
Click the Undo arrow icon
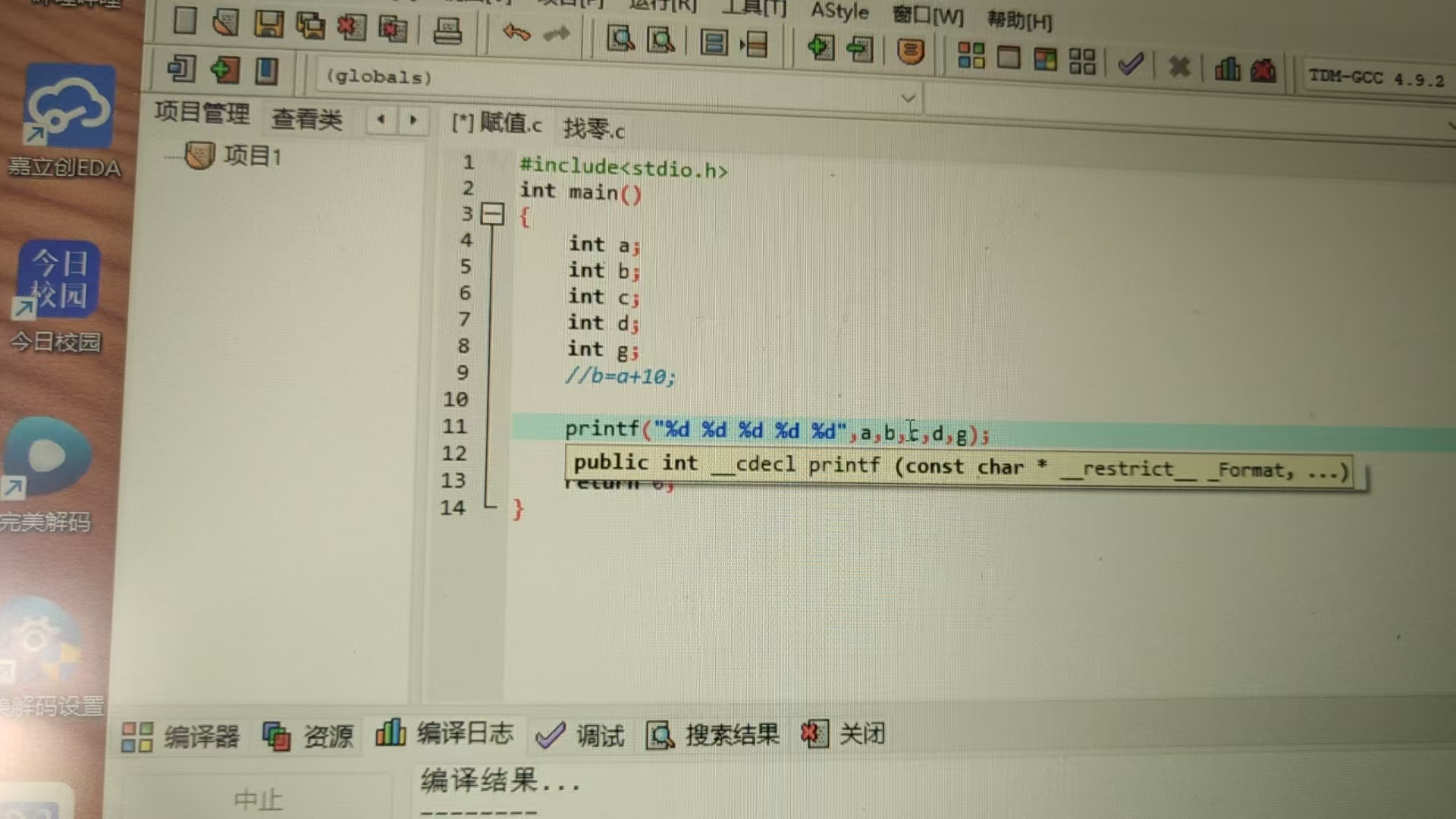[516, 33]
